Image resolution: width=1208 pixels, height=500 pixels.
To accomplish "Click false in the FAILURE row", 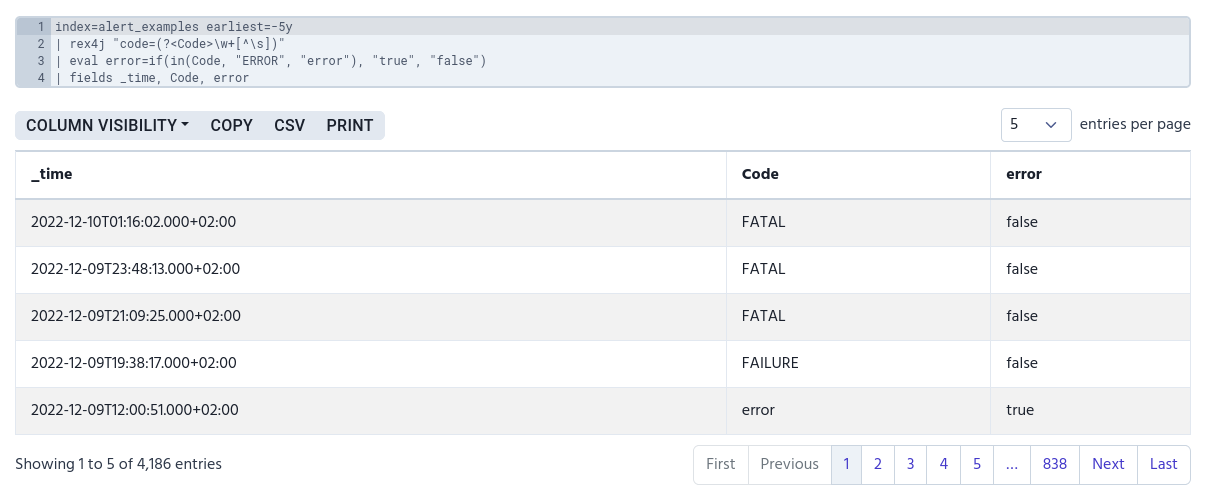I will 1022,363.
